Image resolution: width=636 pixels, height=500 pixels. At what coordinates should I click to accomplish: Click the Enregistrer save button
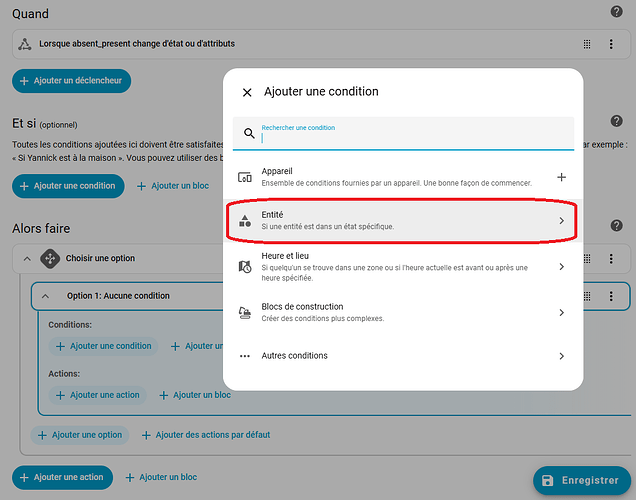click(581, 481)
